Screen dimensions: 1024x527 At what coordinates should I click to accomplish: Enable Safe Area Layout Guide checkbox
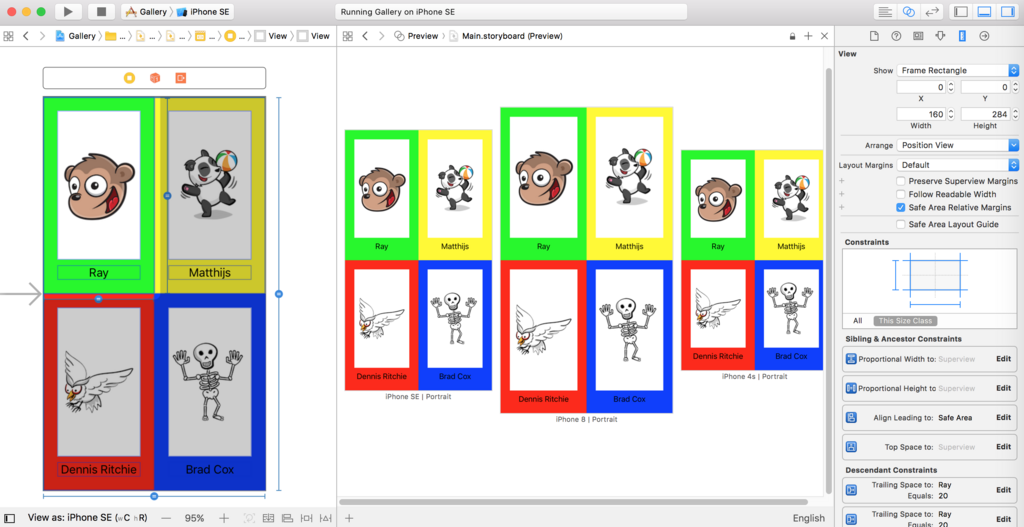[901, 224]
